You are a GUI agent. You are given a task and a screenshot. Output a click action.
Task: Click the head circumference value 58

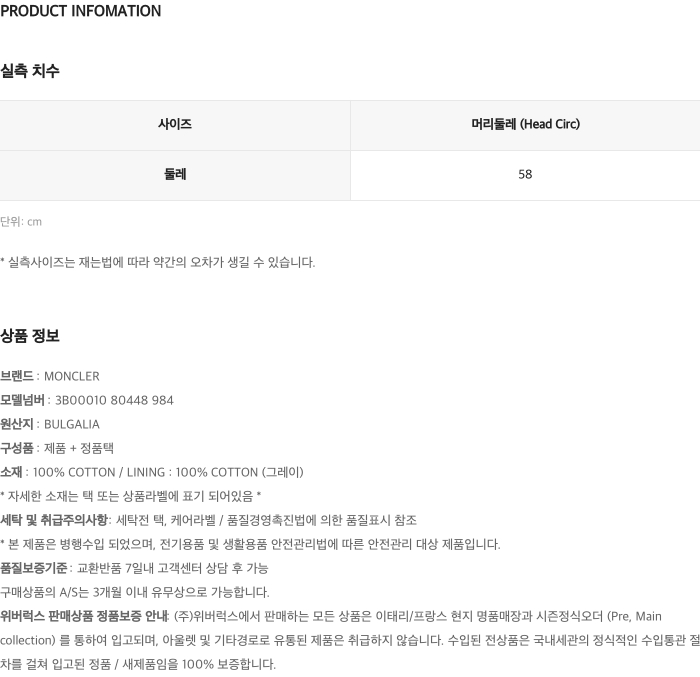click(525, 174)
